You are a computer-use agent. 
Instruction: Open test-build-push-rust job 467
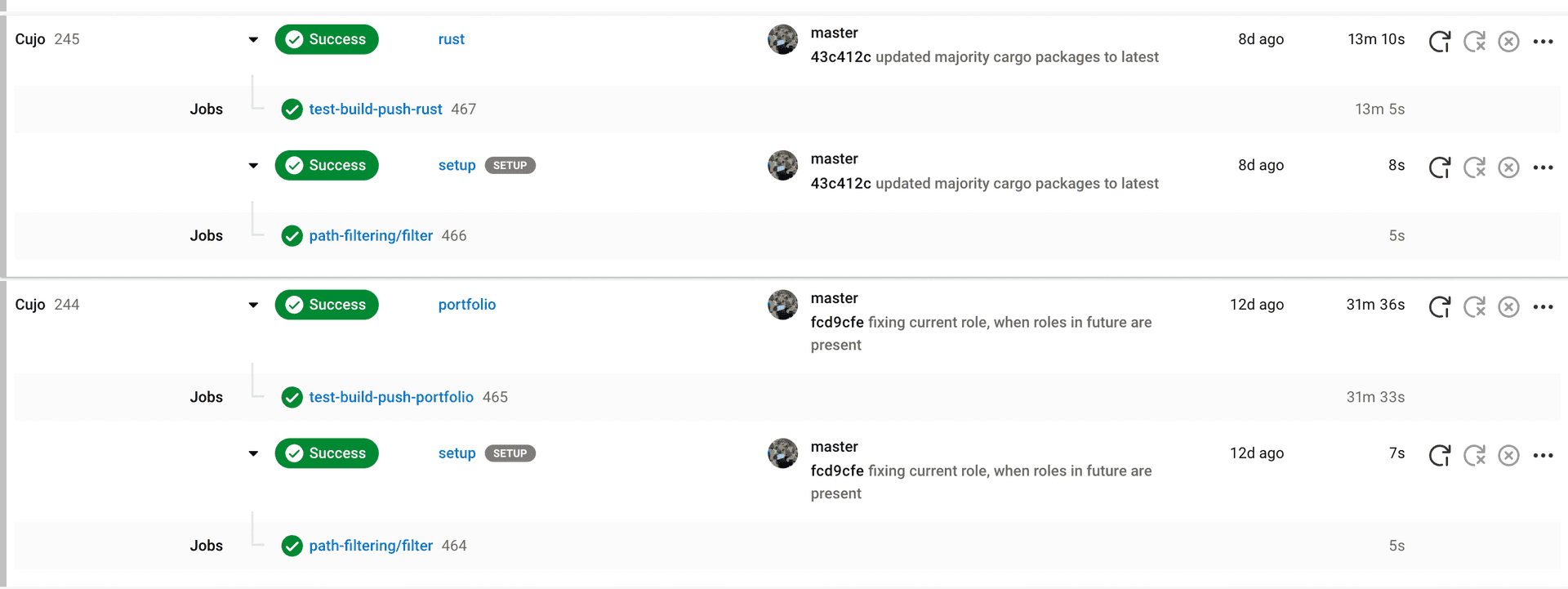[x=375, y=109]
